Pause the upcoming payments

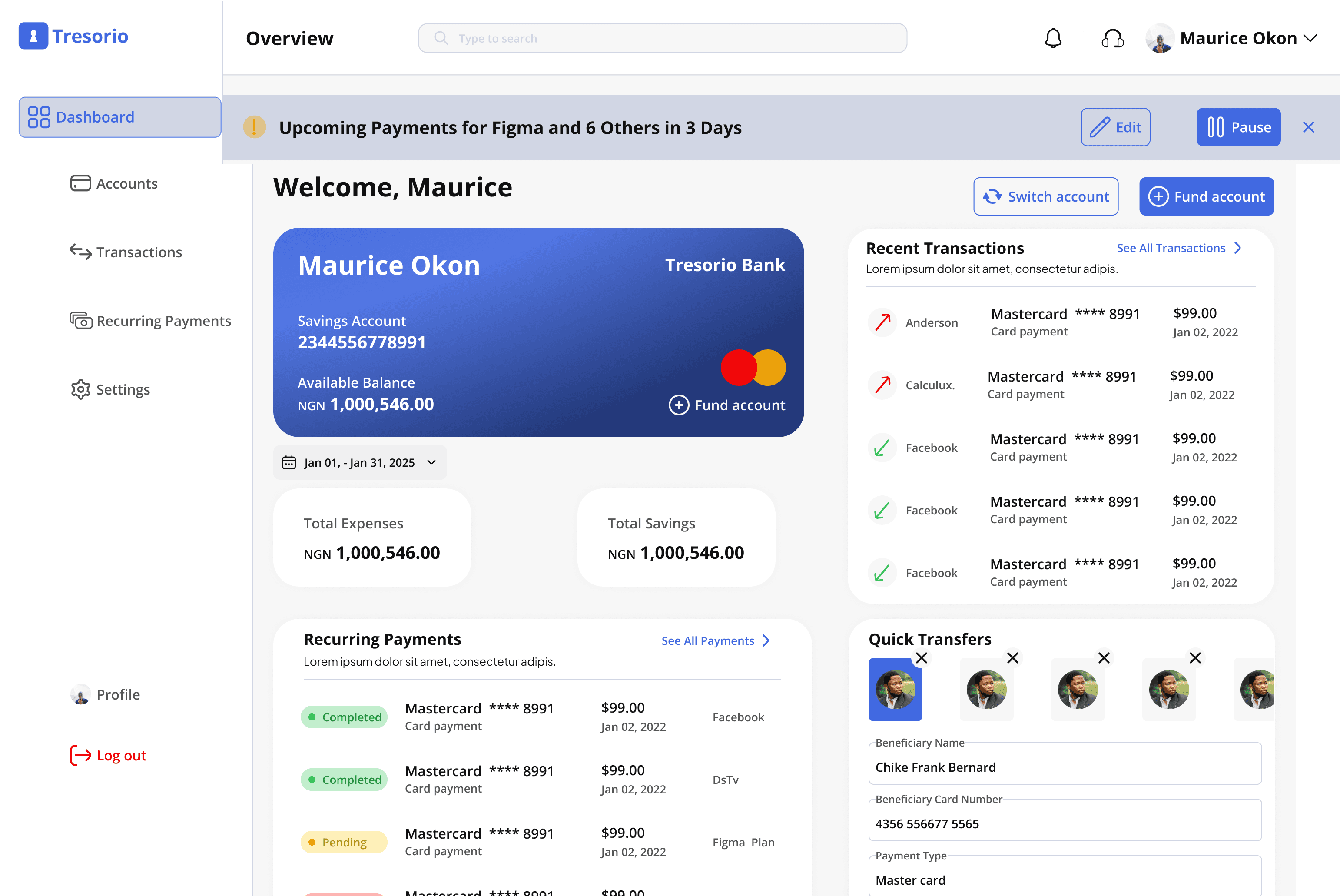coord(1238,127)
